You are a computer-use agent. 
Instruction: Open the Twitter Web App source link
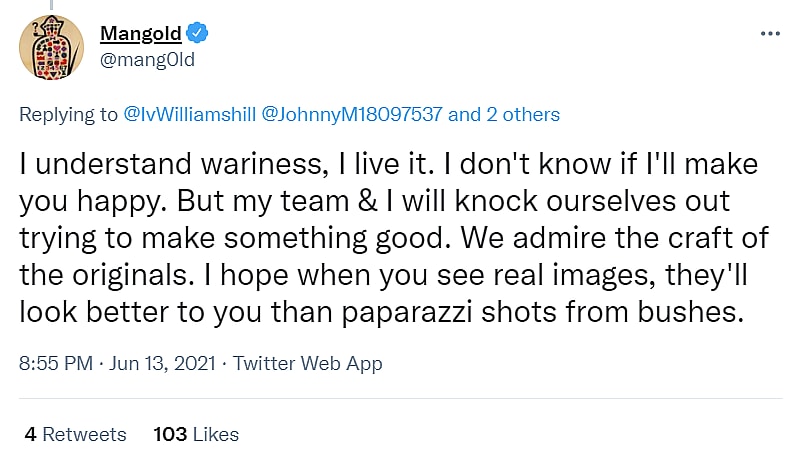[308, 363]
